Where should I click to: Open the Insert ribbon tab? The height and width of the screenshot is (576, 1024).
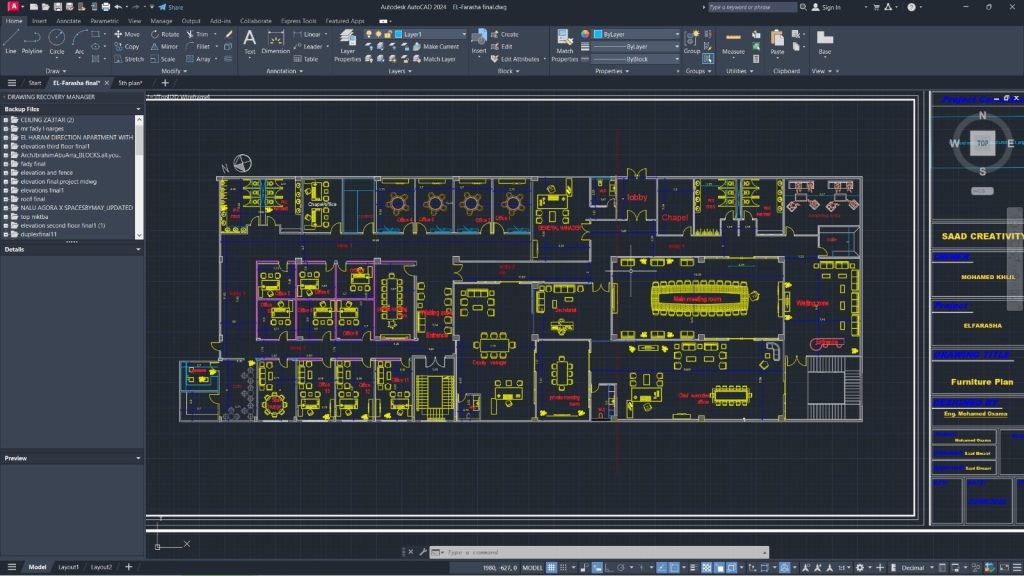click(x=39, y=21)
